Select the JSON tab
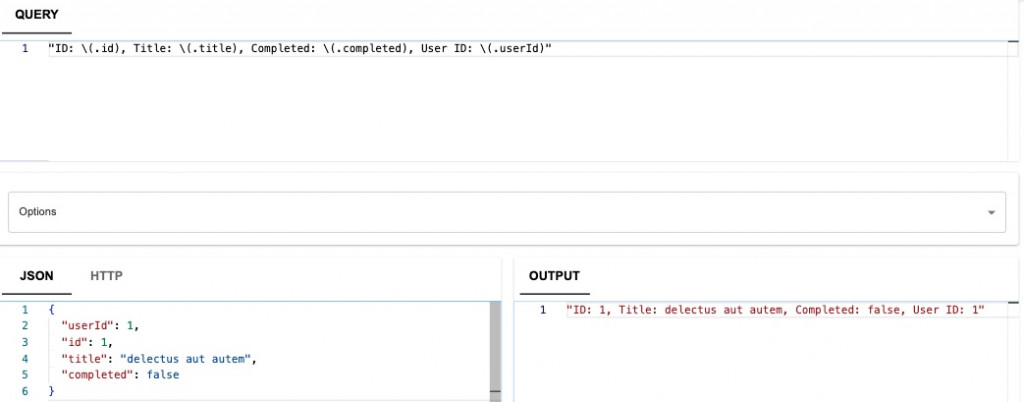Screen dimensions: 1024x402 (x=37, y=275)
